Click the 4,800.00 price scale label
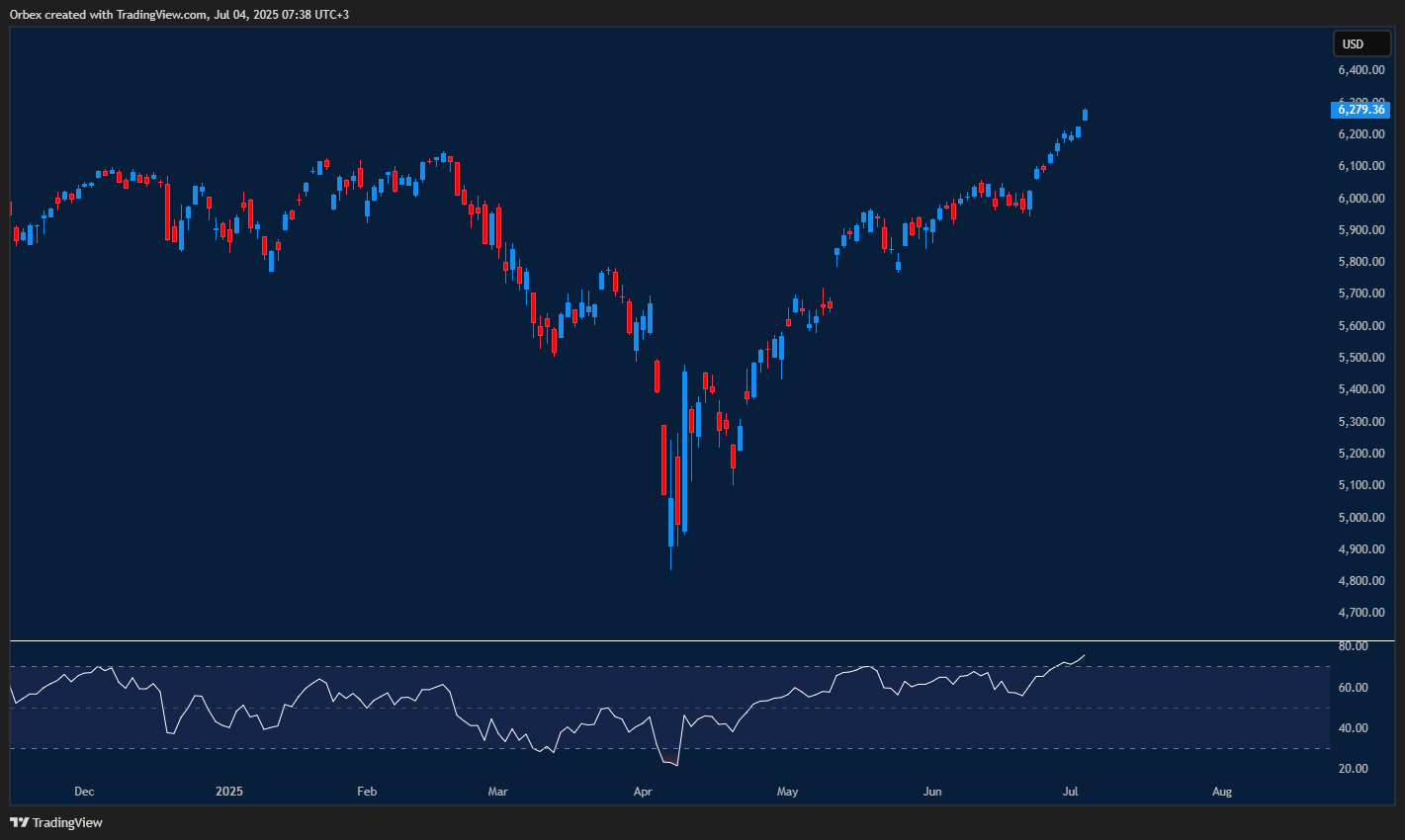The image size is (1405, 840). [x=1361, y=580]
